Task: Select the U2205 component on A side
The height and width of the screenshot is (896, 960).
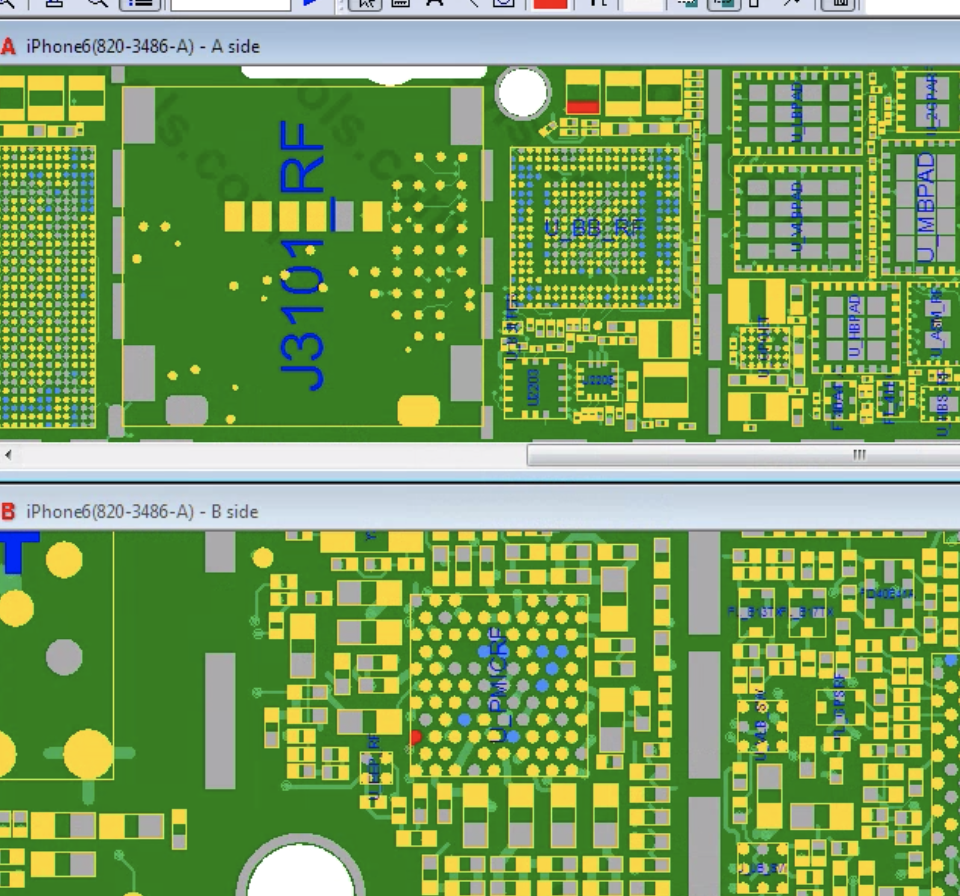Action: tap(598, 380)
